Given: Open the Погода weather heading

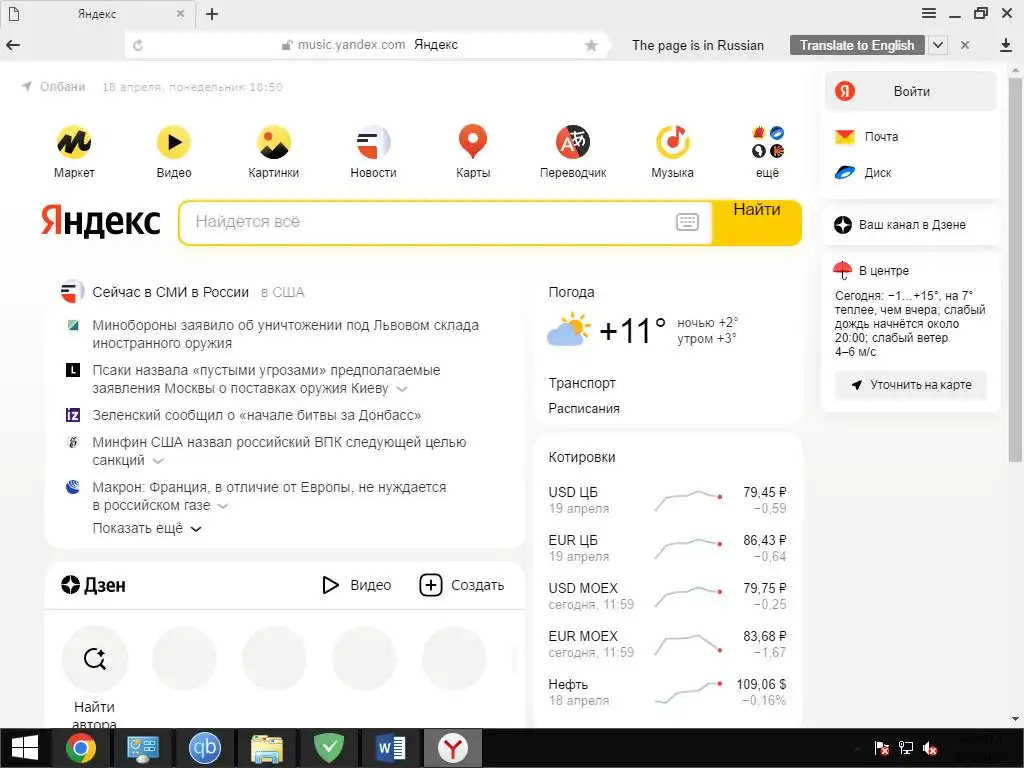Looking at the screenshot, I should (x=571, y=293).
